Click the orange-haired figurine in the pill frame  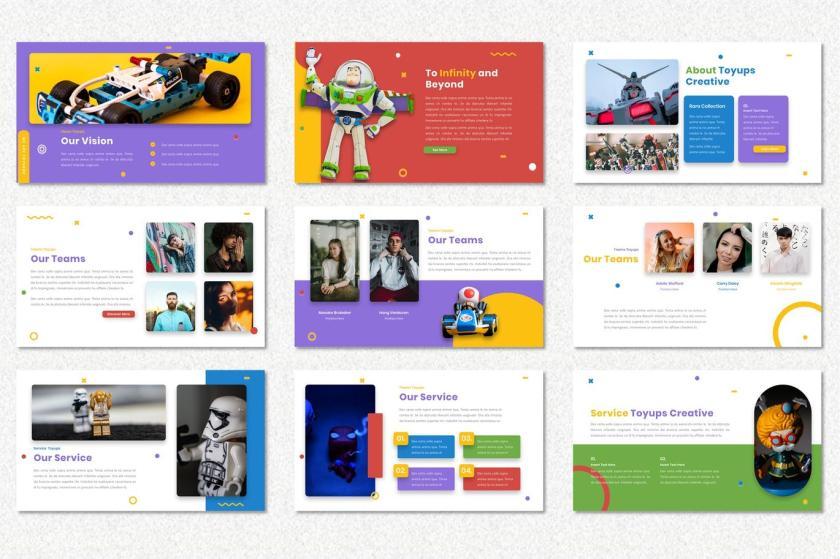click(783, 438)
